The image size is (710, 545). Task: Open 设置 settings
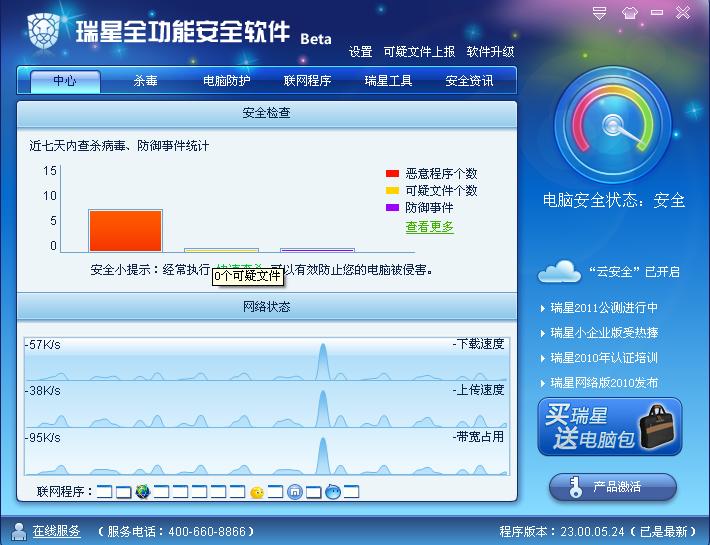point(360,52)
